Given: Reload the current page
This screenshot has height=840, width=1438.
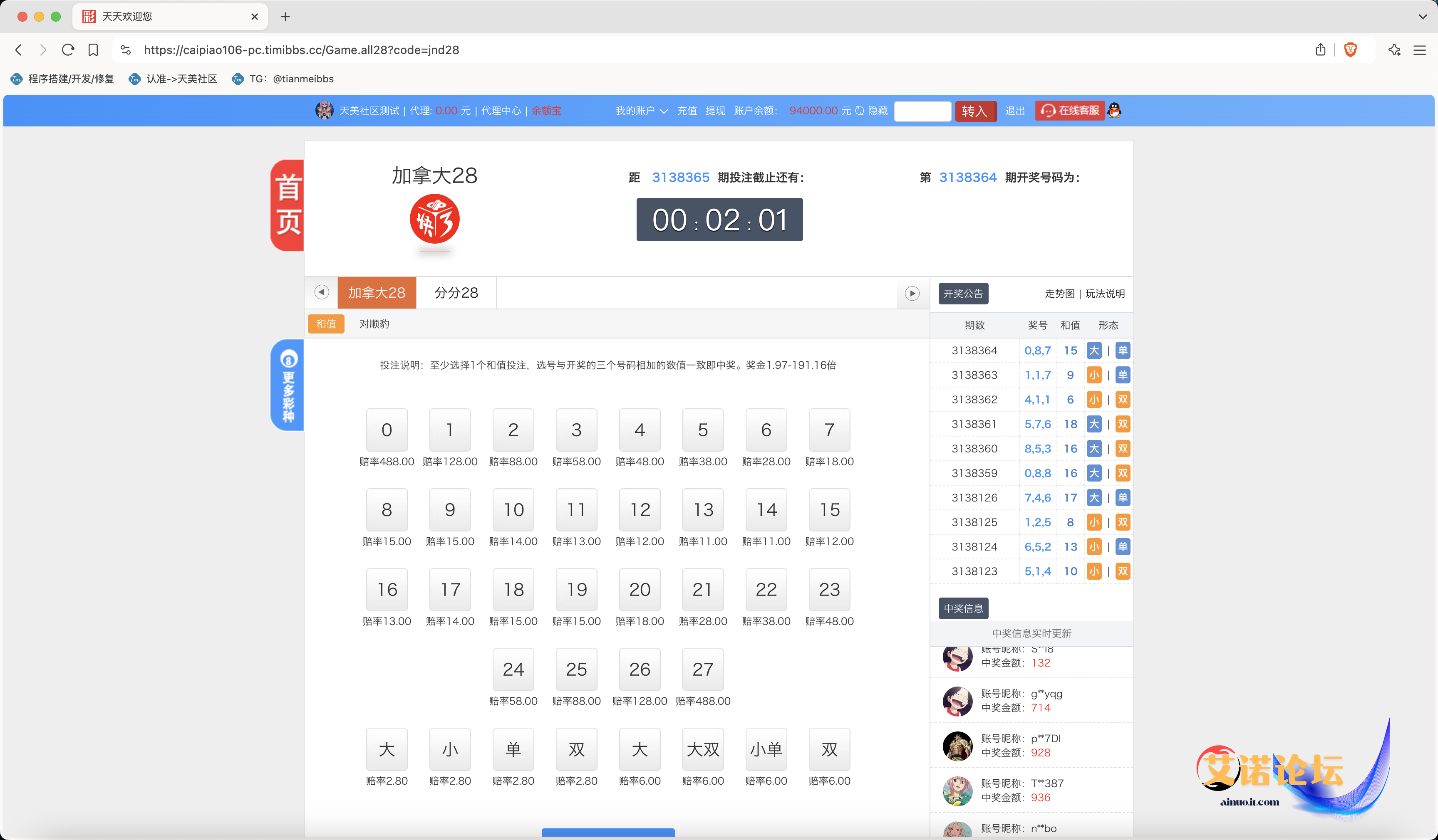Looking at the screenshot, I should point(68,49).
